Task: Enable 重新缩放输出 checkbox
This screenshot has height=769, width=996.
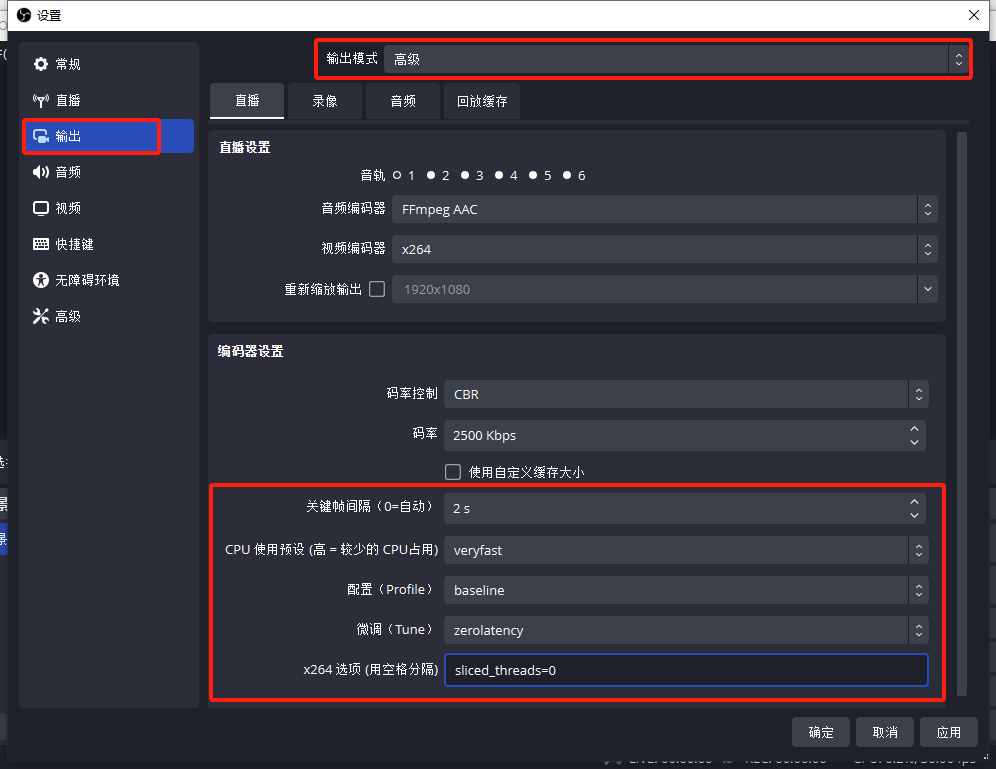Action: [377, 290]
